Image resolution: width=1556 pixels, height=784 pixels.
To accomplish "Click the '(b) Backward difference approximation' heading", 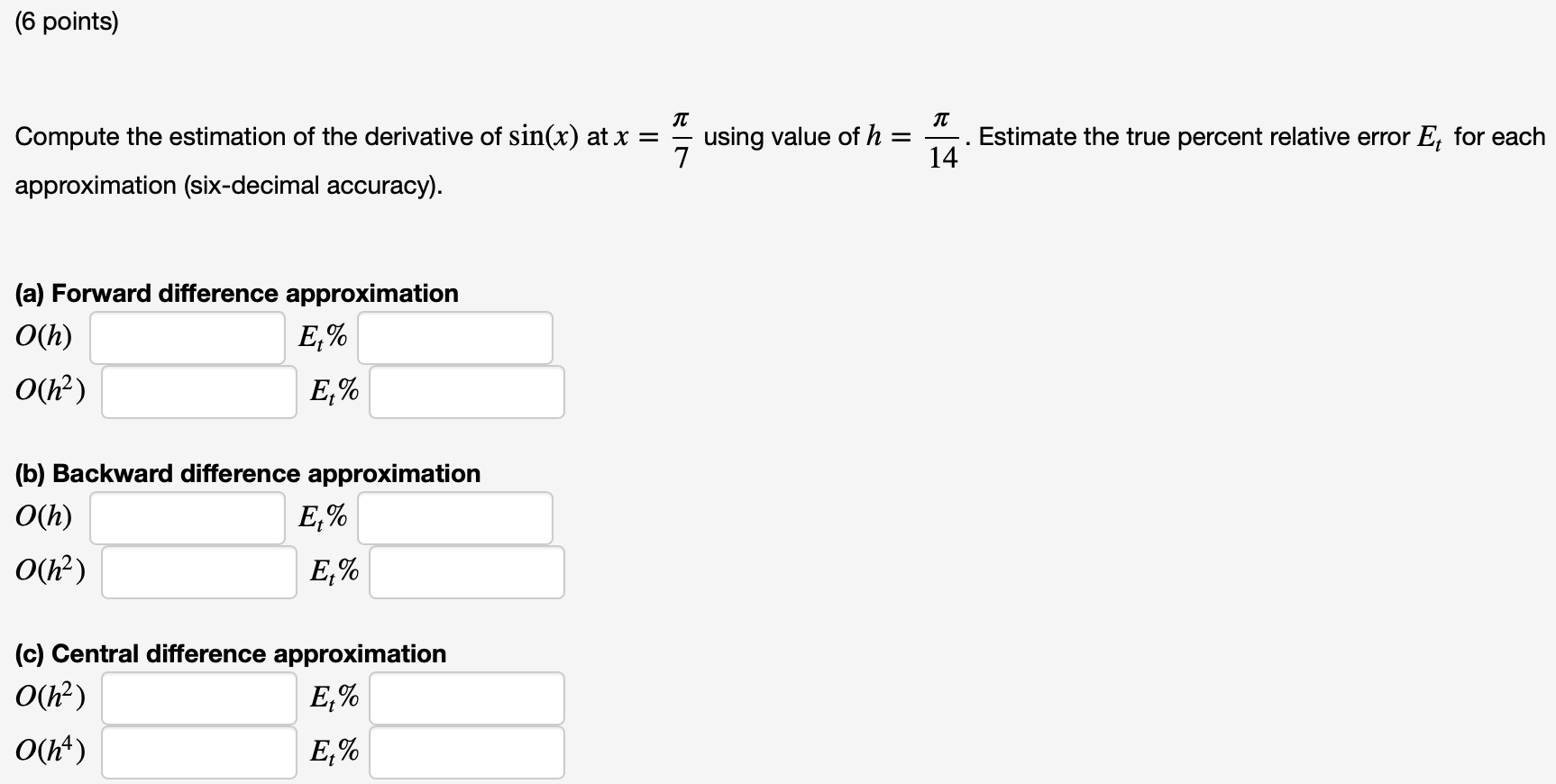I will 248,473.
